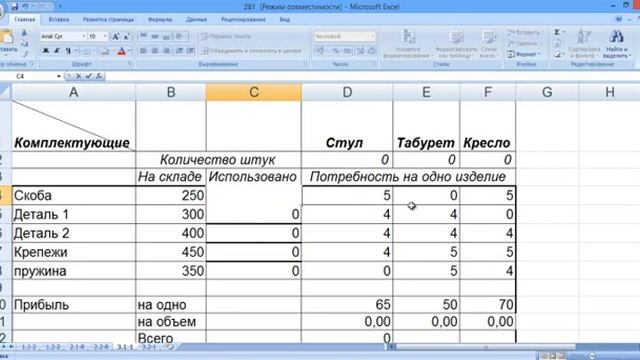
Task: Align text right
Action: pos(166,51)
